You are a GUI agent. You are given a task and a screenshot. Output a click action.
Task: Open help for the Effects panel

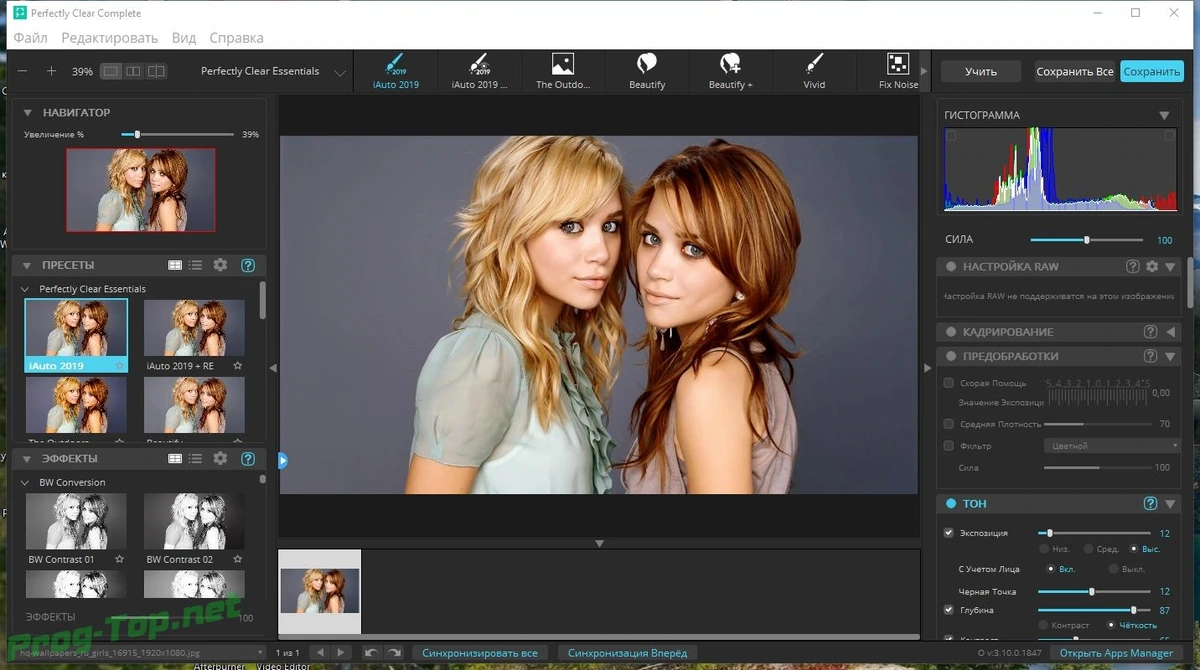click(248, 458)
